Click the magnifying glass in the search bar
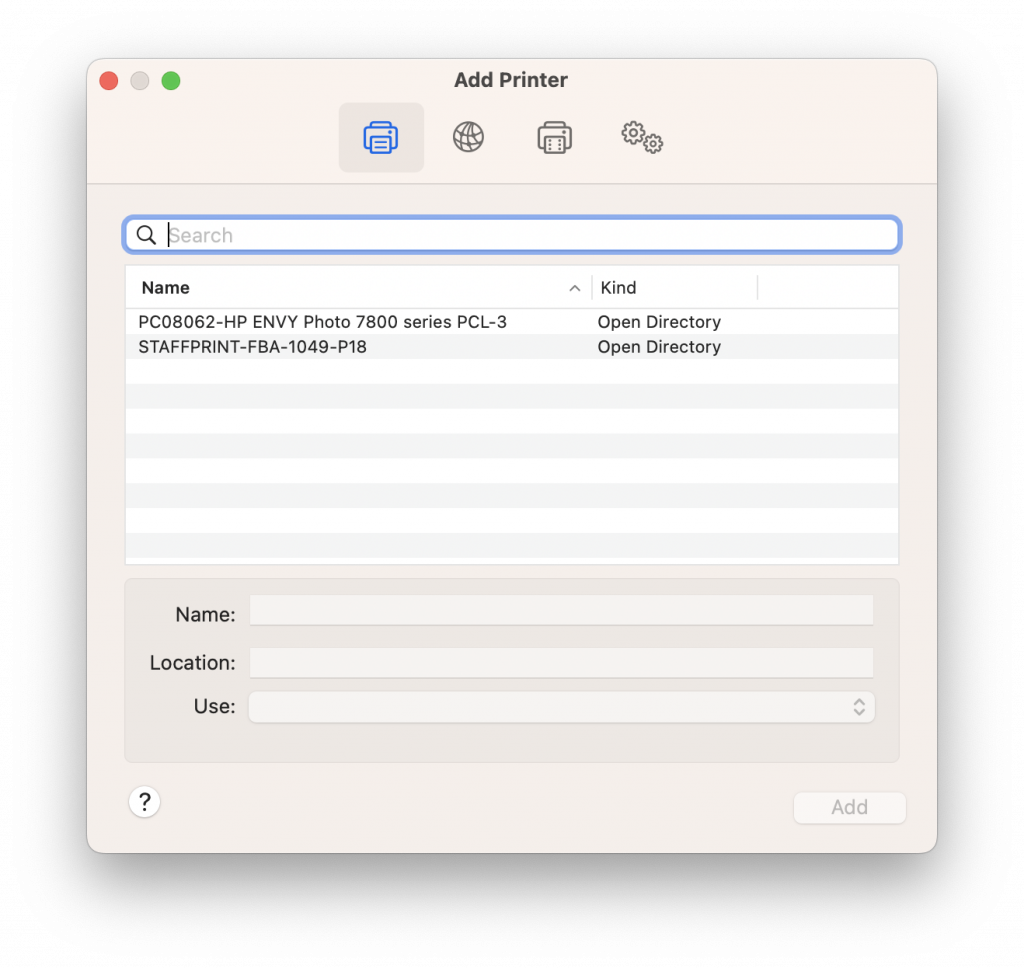This screenshot has width=1024, height=968. (146, 234)
